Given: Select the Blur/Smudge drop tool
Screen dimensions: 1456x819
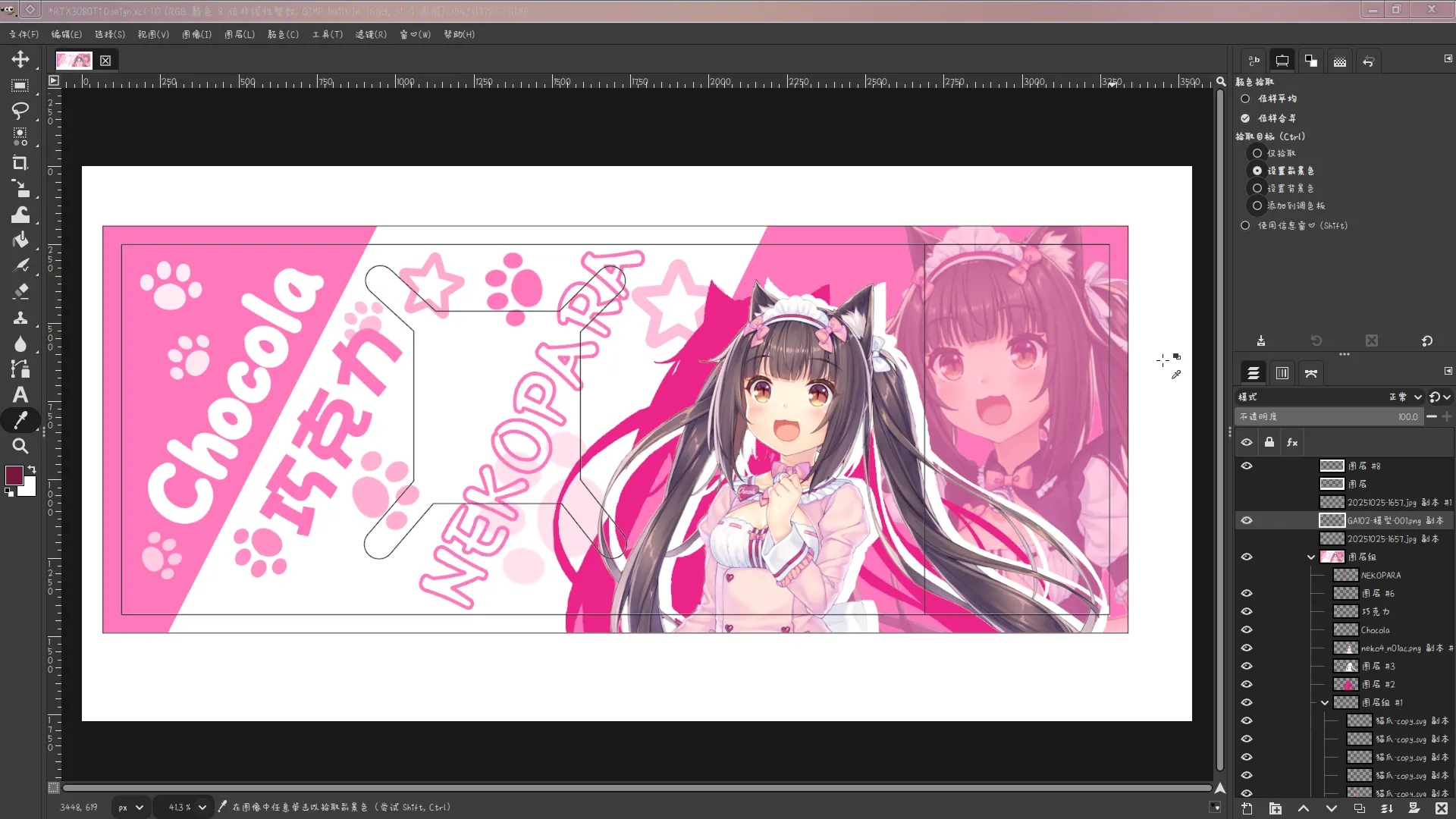Looking at the screenshot, I should click(x=20, y=343).
